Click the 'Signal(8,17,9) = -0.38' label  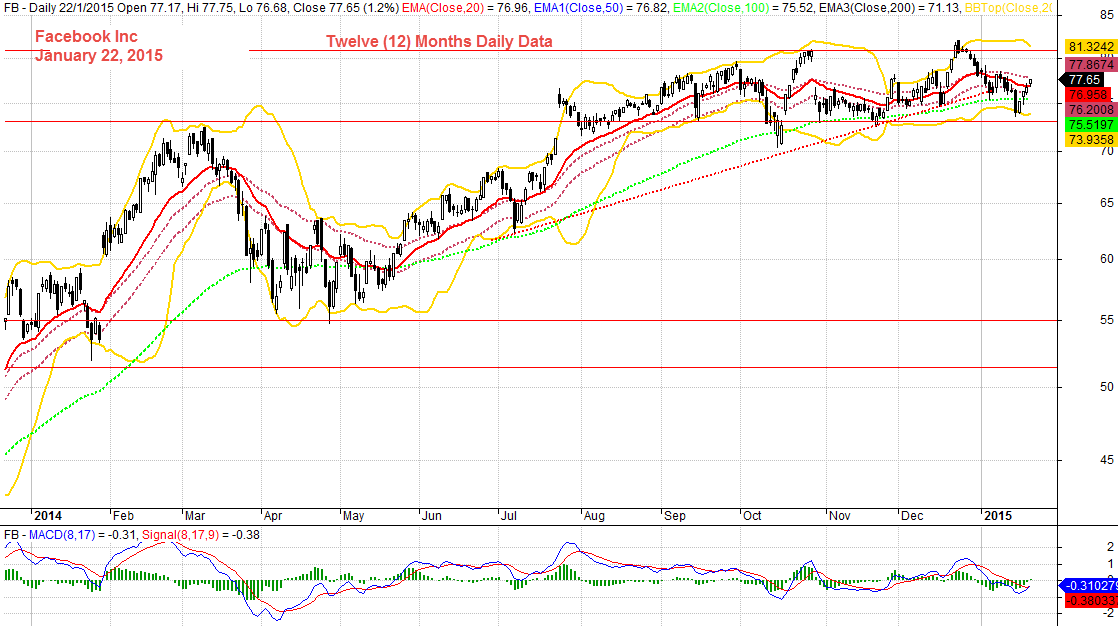(200, 534)
